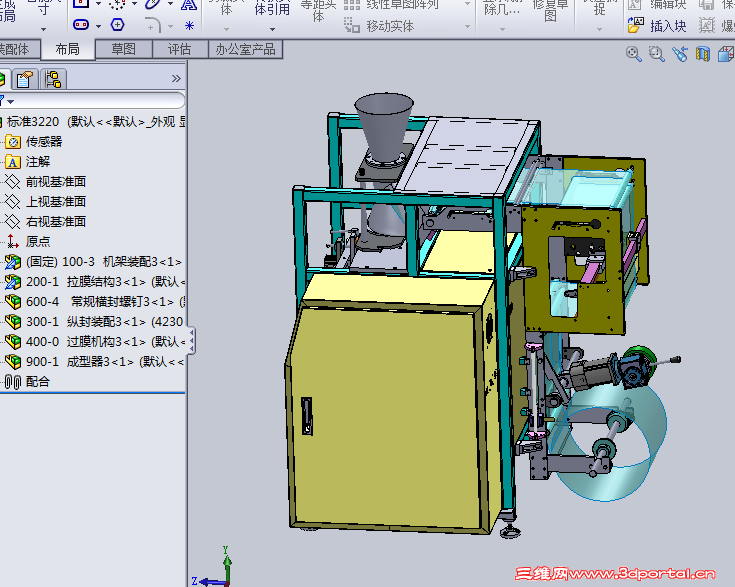
Task: Open 移动实体 dropdown arrow
Action: point(467,26)
